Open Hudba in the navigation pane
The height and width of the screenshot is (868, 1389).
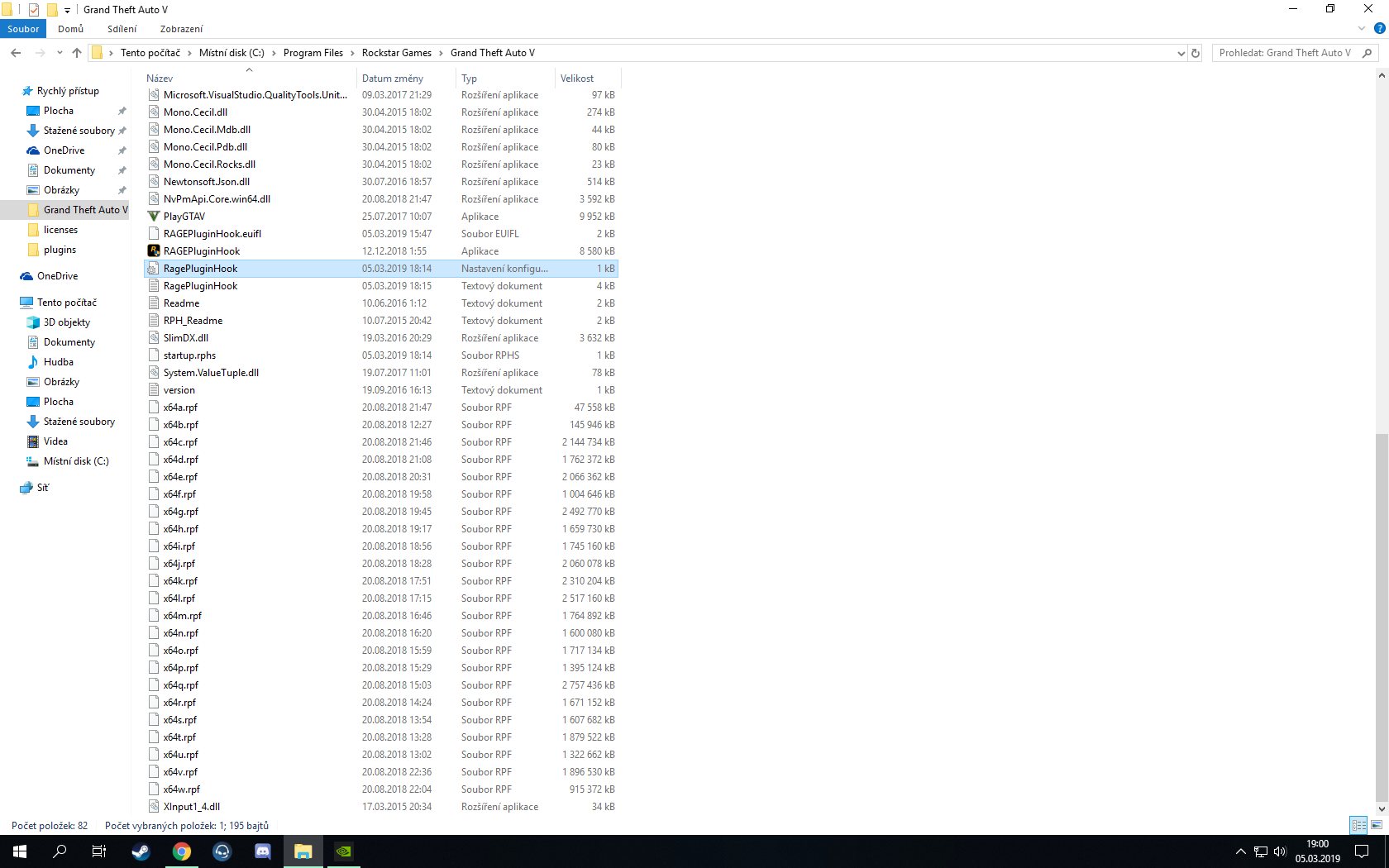(x=58, y=362)
